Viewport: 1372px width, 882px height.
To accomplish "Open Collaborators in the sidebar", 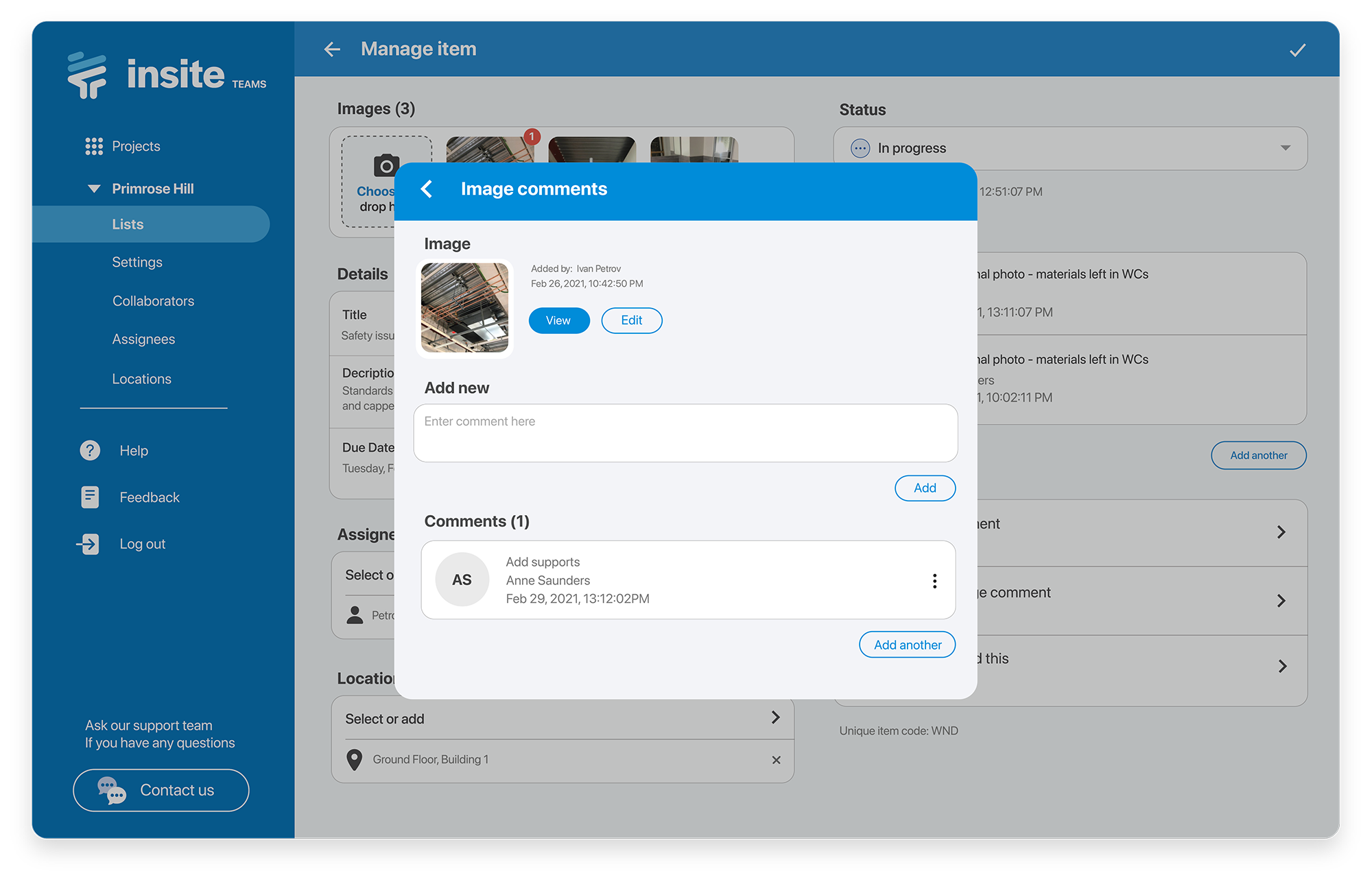I will 153,301.
